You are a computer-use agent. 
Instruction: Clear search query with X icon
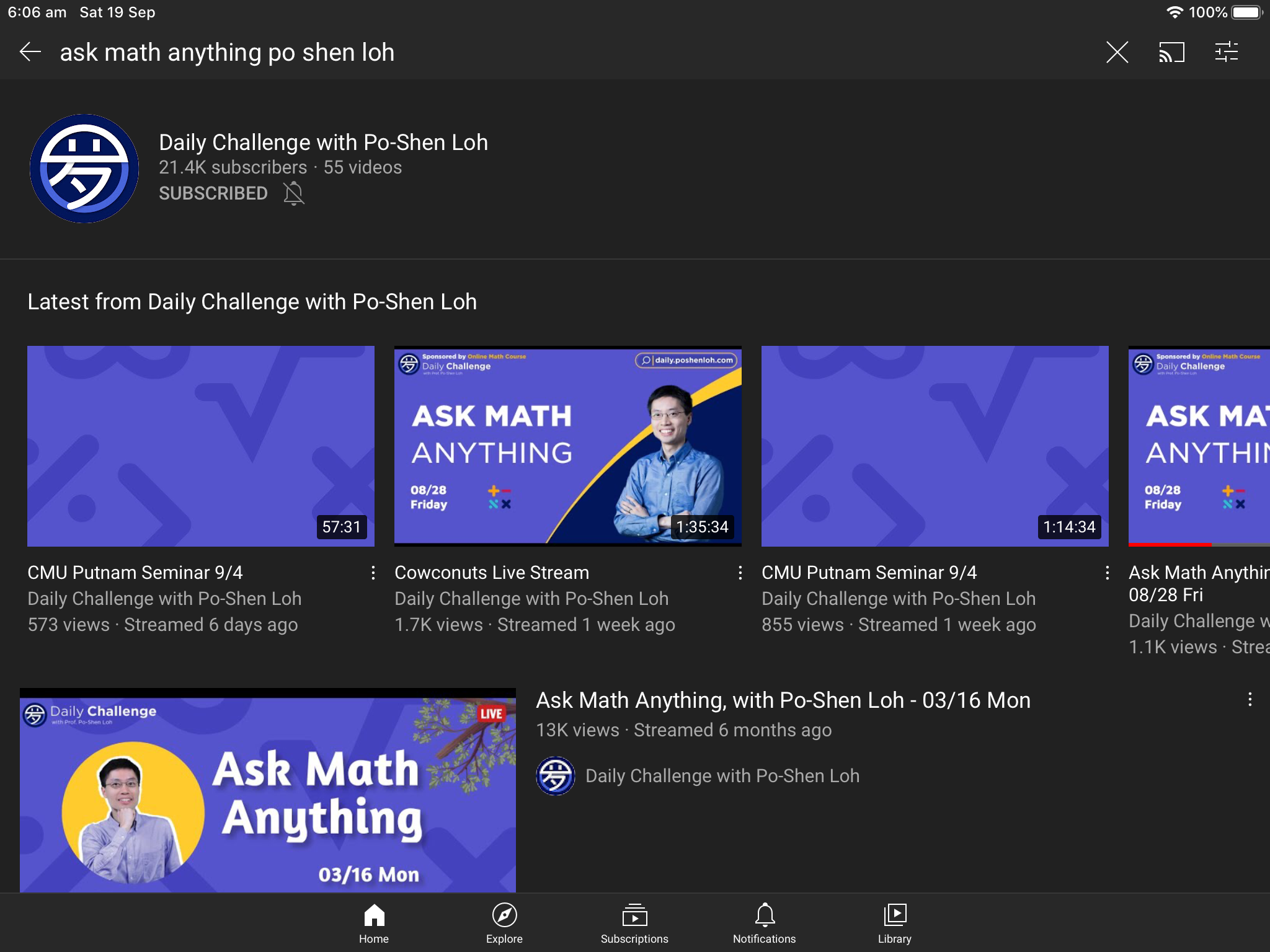(x=1117, y=52)
